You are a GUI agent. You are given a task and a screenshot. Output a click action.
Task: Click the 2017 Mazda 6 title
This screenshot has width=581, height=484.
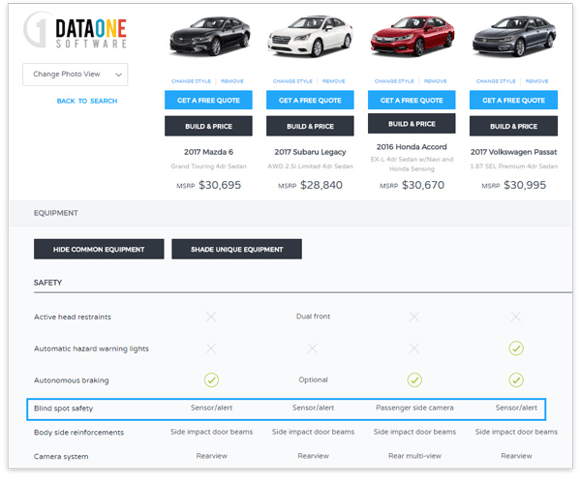pyautogui.click(x=209, y=152)
